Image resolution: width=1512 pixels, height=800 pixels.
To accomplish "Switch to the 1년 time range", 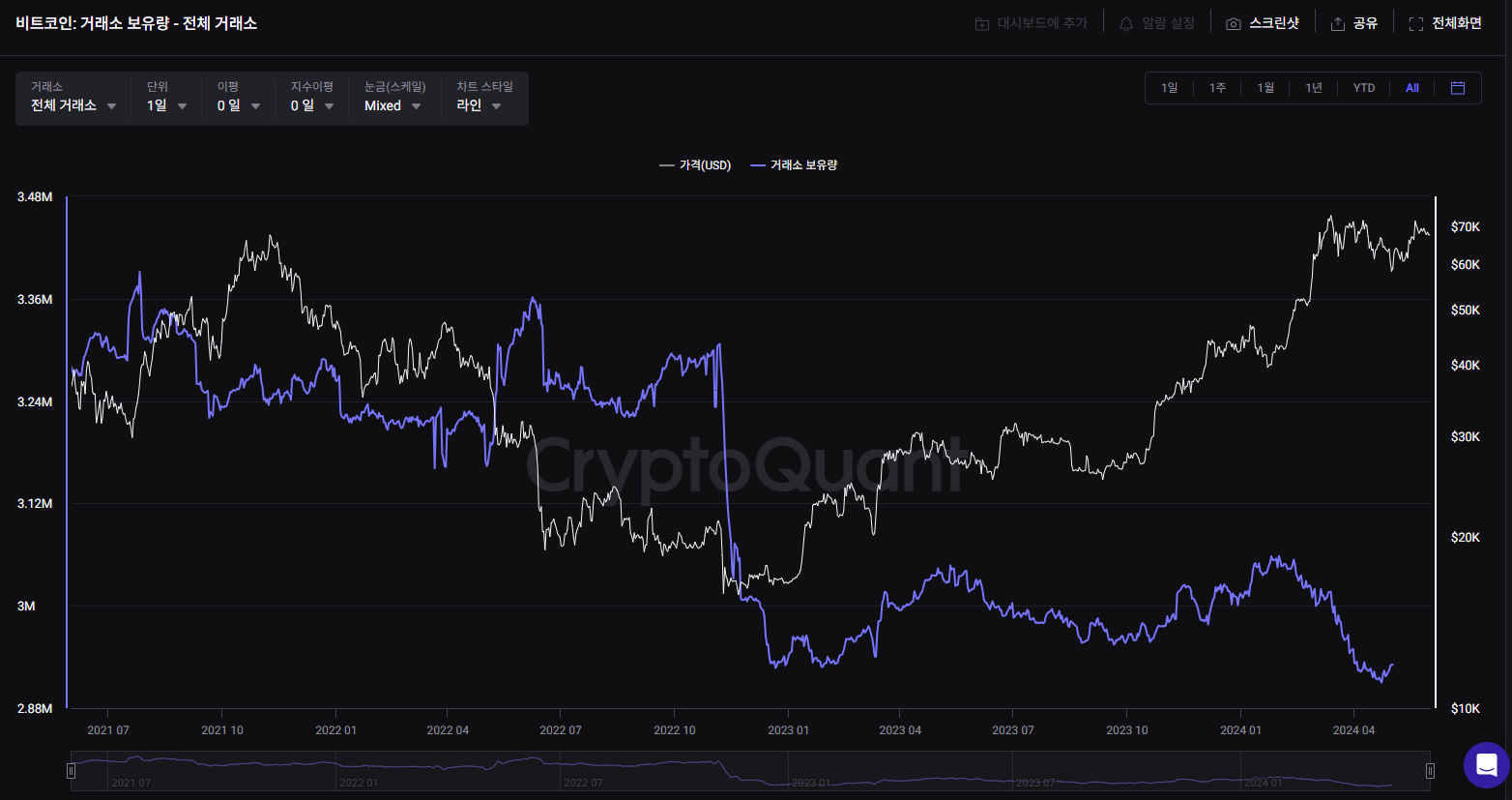I will 1314,88.
